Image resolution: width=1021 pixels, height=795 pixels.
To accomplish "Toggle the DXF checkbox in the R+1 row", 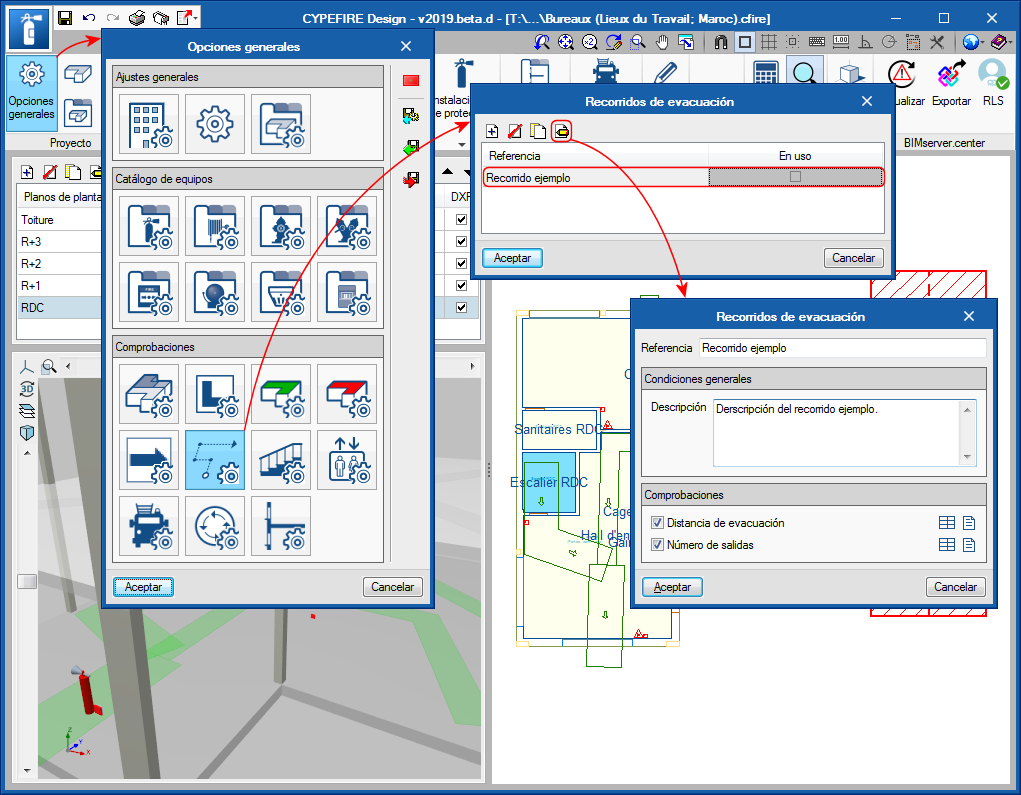I will [462, 285].
